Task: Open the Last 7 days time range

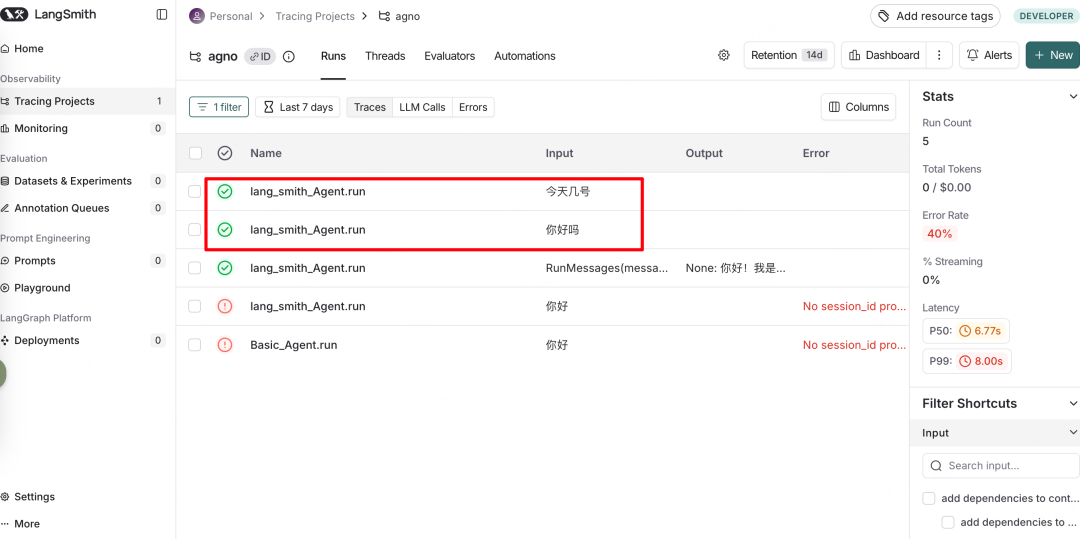Action: (298, 107)
